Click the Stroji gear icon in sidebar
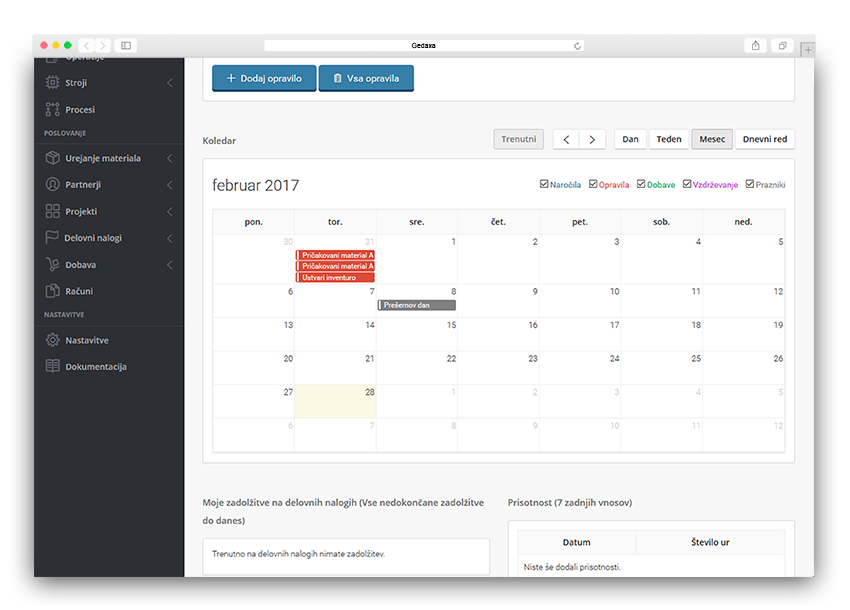 [x=53, y=83]
